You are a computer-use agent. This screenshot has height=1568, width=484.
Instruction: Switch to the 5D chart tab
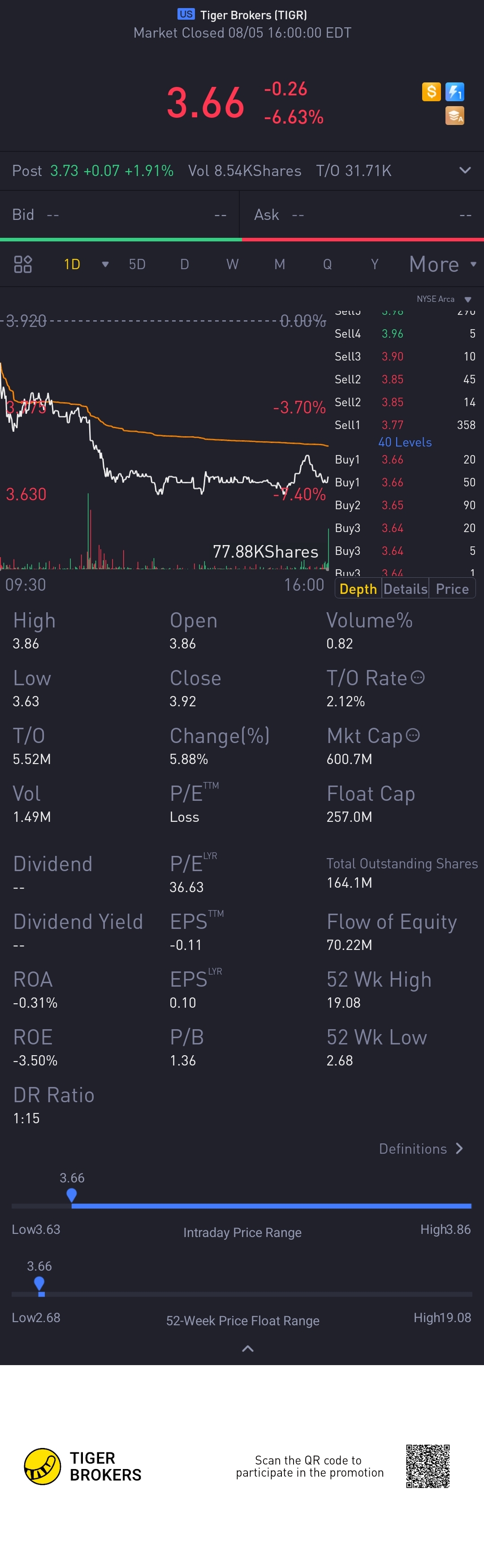(137, 264)
